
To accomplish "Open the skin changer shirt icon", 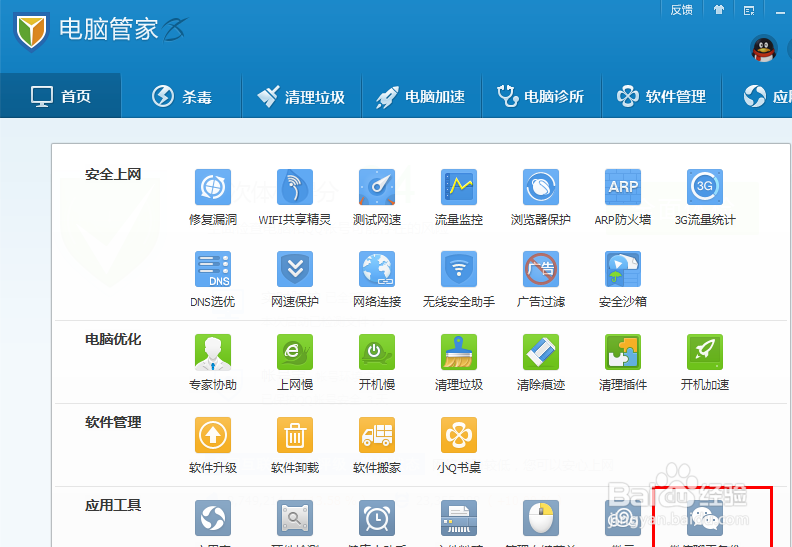I will [x=719, y=10].
